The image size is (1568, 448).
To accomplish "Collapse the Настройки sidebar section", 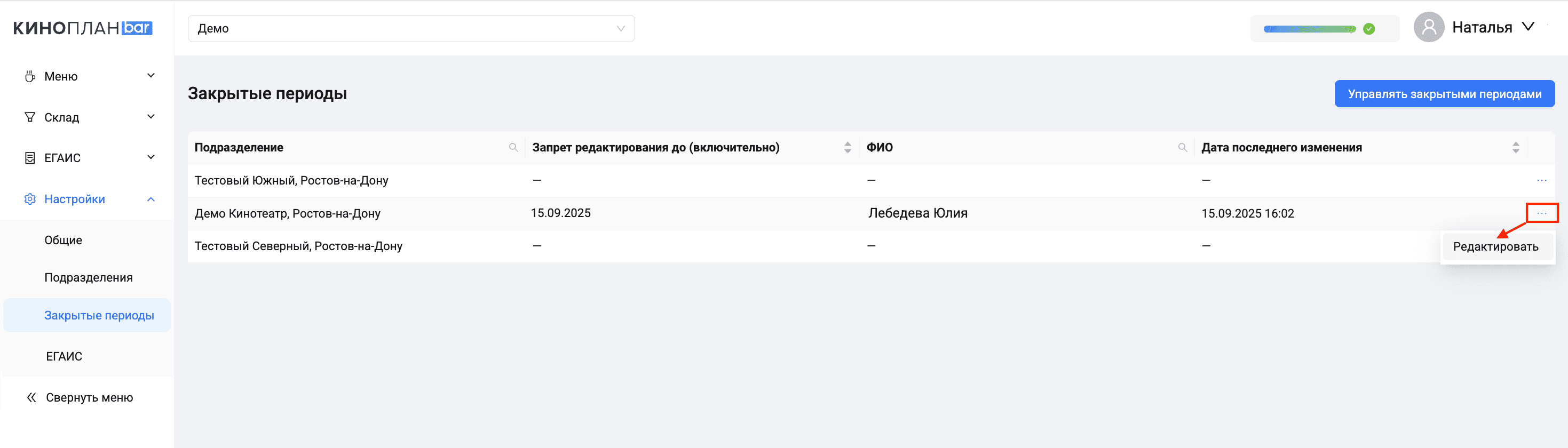I will 89,199.
